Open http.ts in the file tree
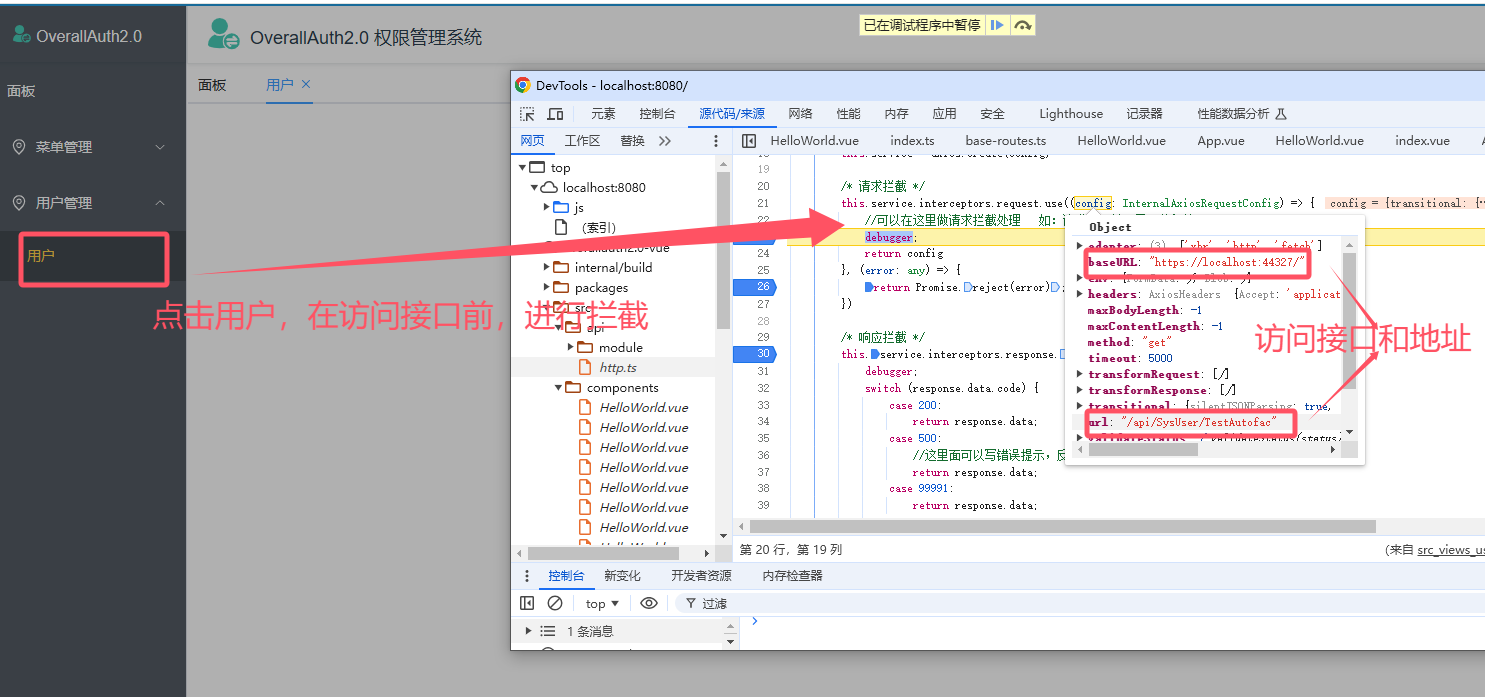 tap(617, 368)
